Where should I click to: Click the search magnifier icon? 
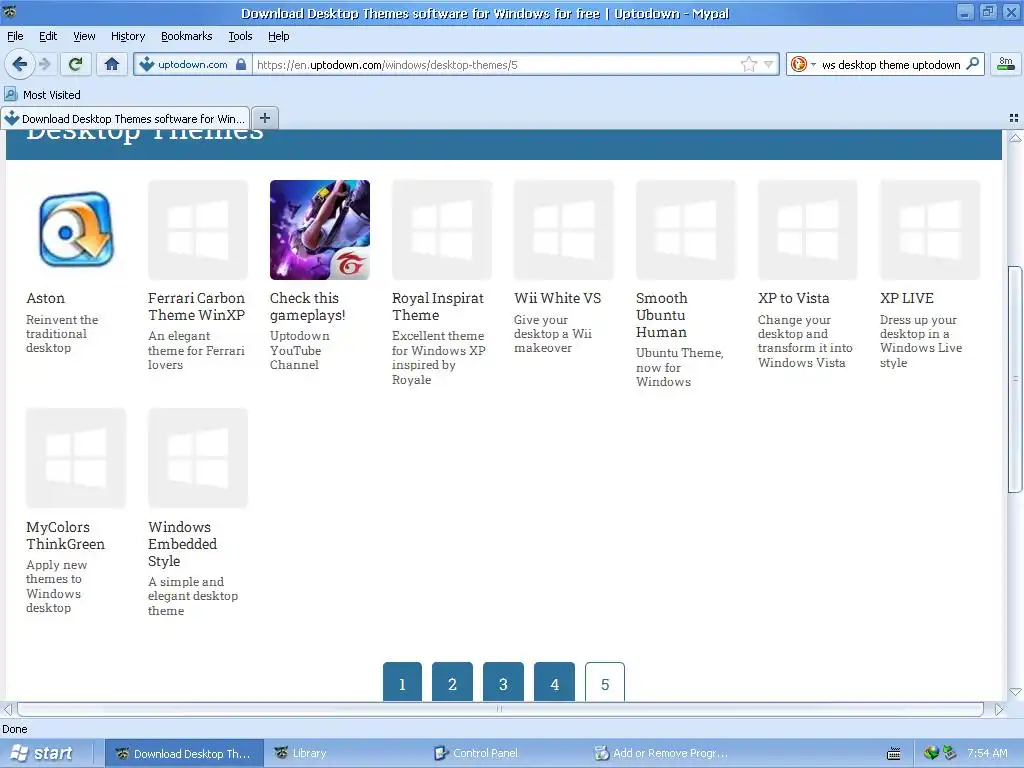pyautogui.click(x=972, y=64)
